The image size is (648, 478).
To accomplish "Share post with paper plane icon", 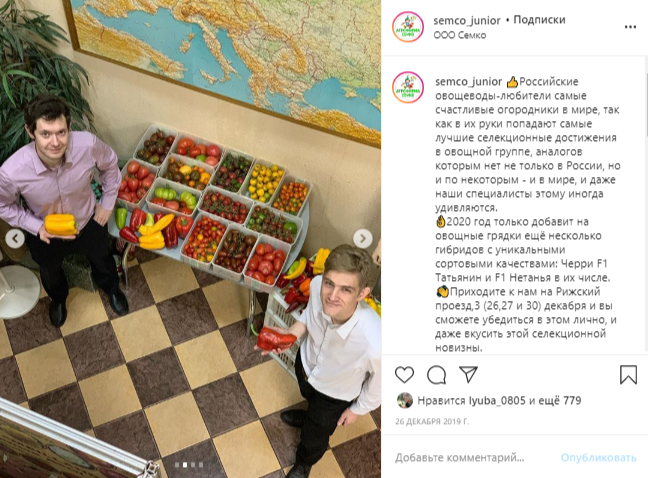I will (x=468, y=374).
